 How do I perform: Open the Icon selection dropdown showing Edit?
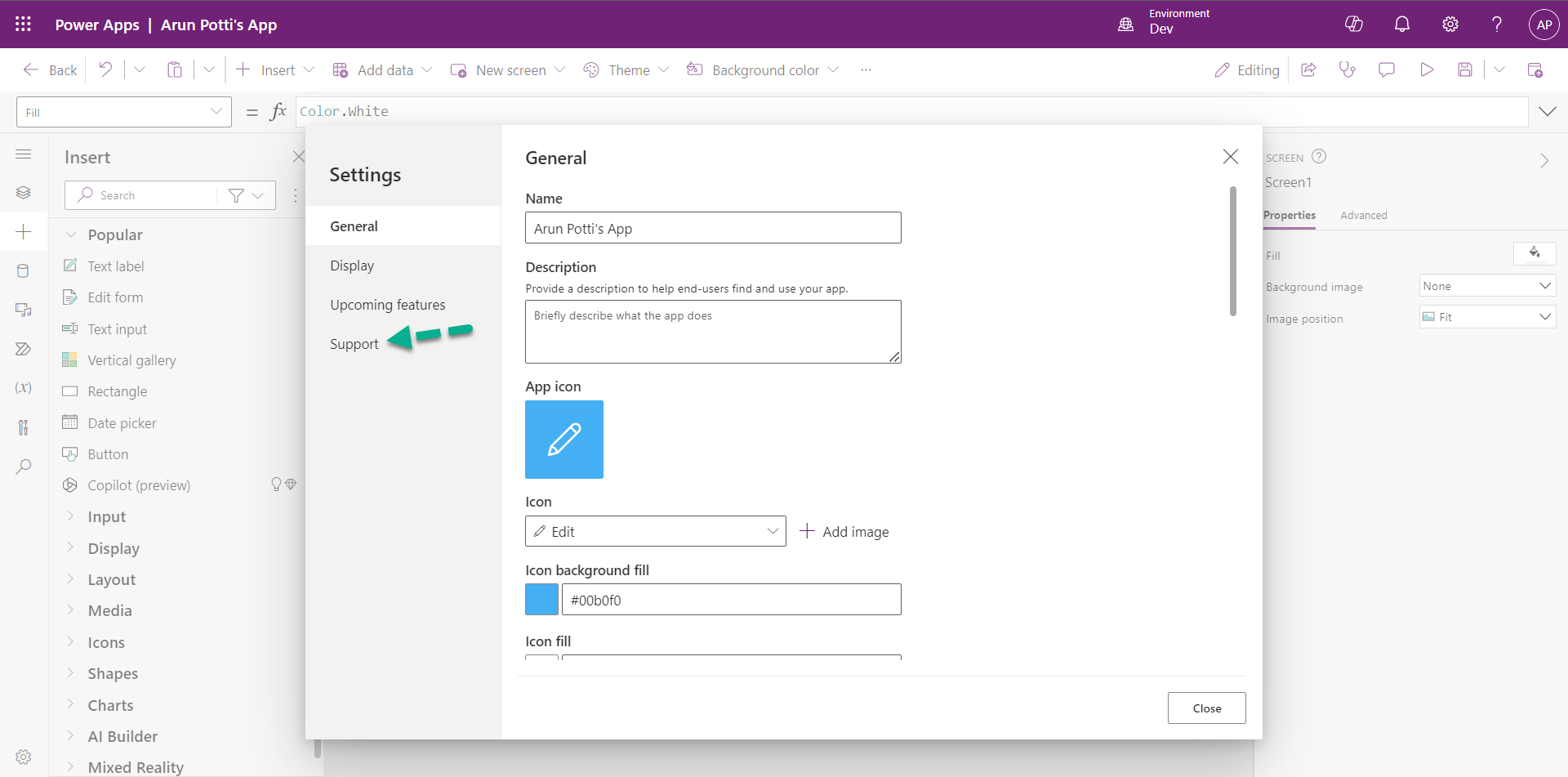[x=655, y=531]
